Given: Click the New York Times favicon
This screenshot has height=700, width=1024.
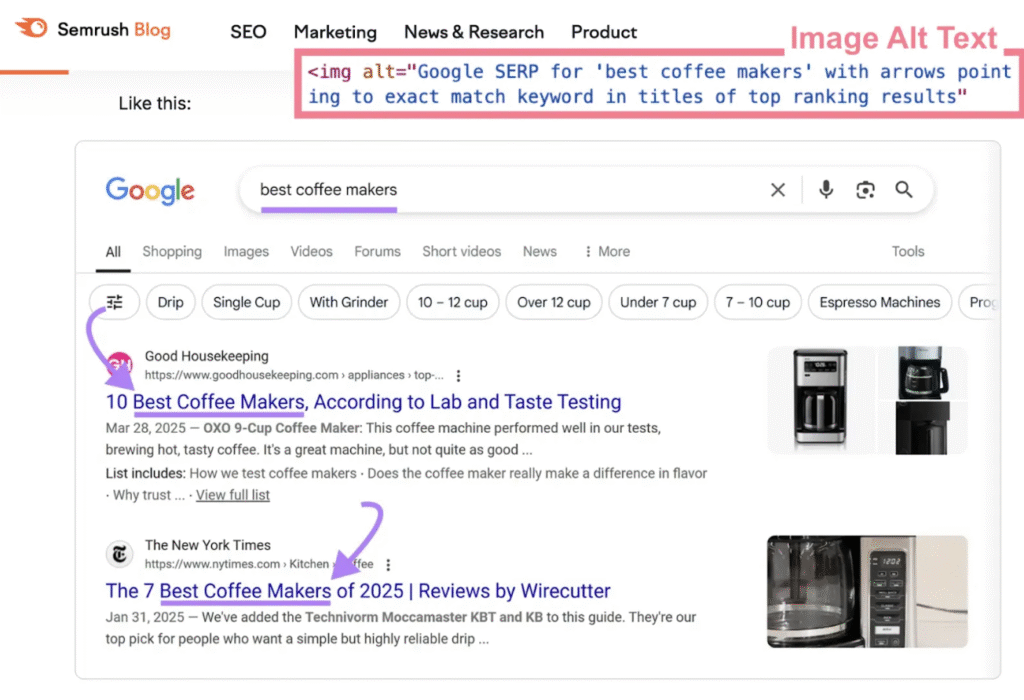Looking at the screenshot, I should [x=120, y=553].
